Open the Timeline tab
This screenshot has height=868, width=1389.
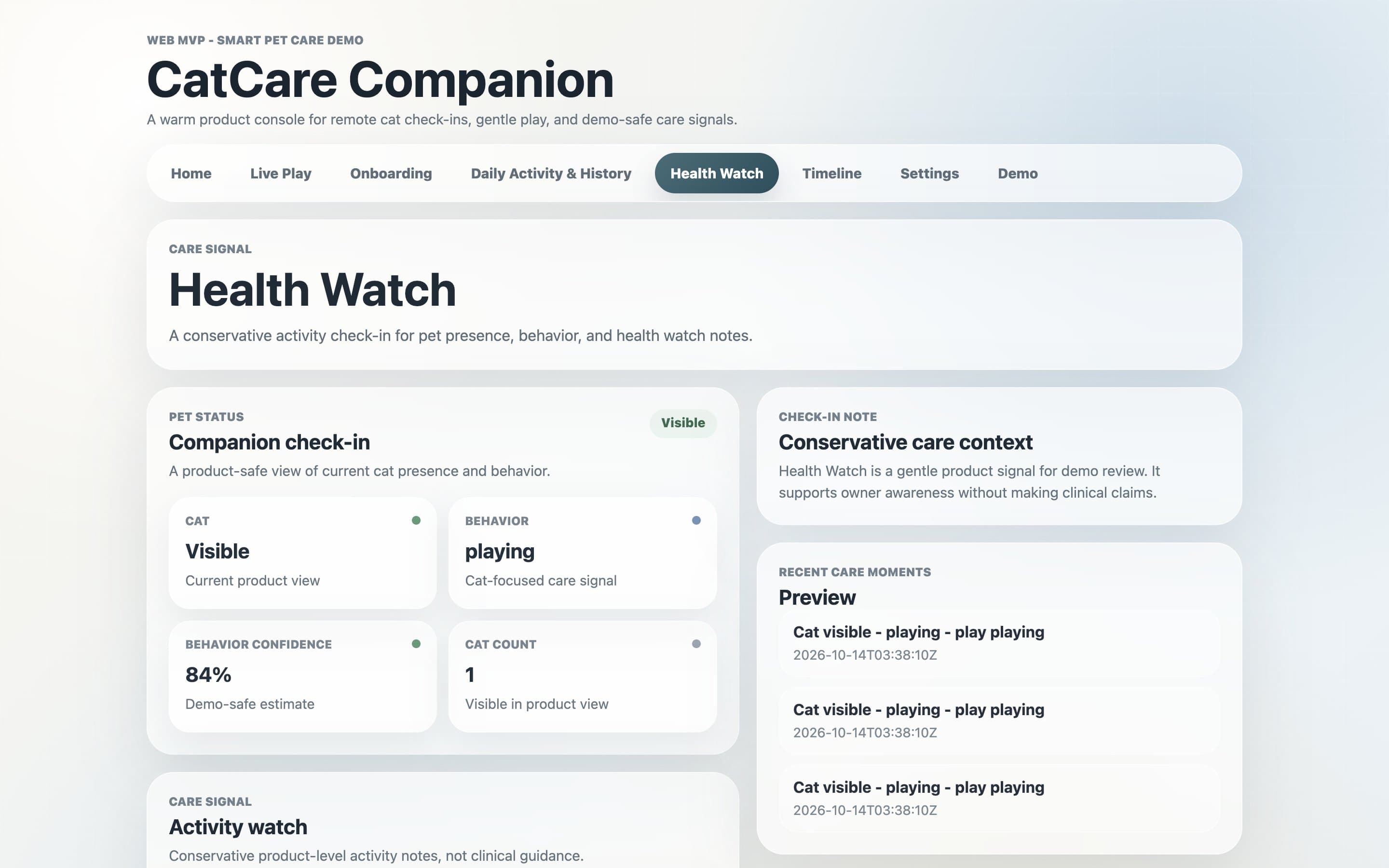831,174
